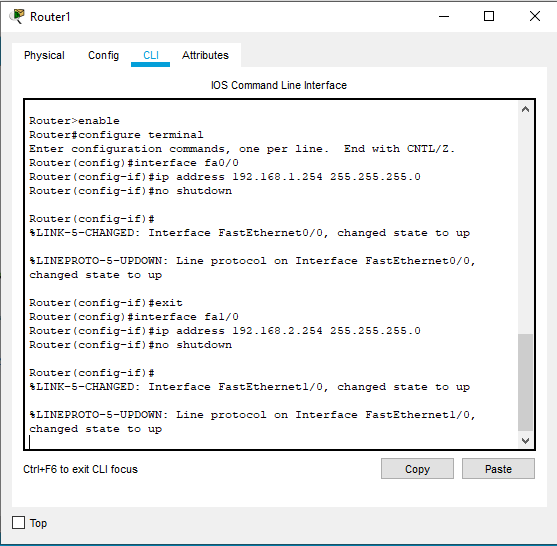557x546 pixels.
Task: Select the CLI tab
Action: (151, 55)
